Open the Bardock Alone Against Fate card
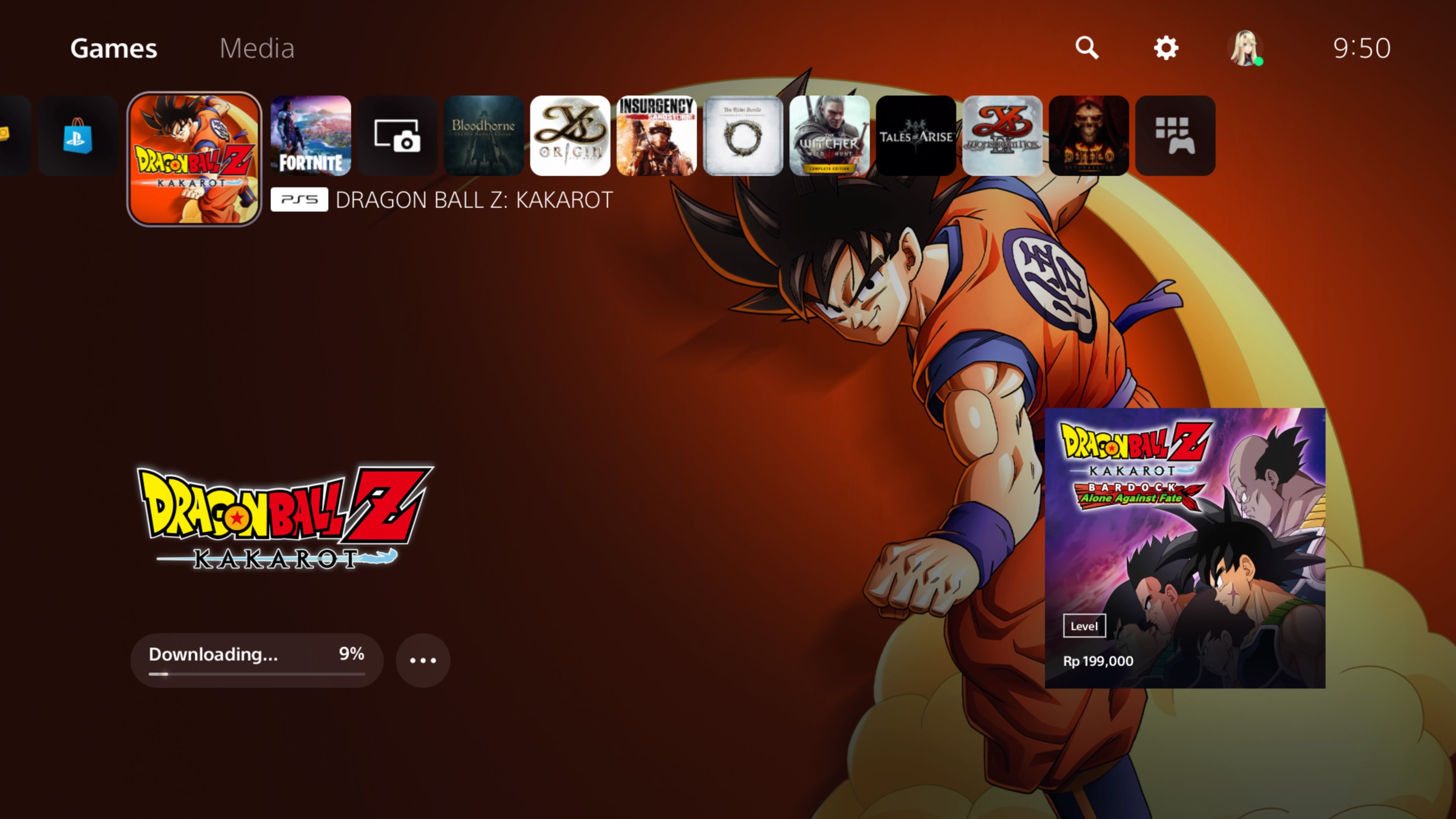This screenshot has height=819, width=1456. tap(1185, 548)
